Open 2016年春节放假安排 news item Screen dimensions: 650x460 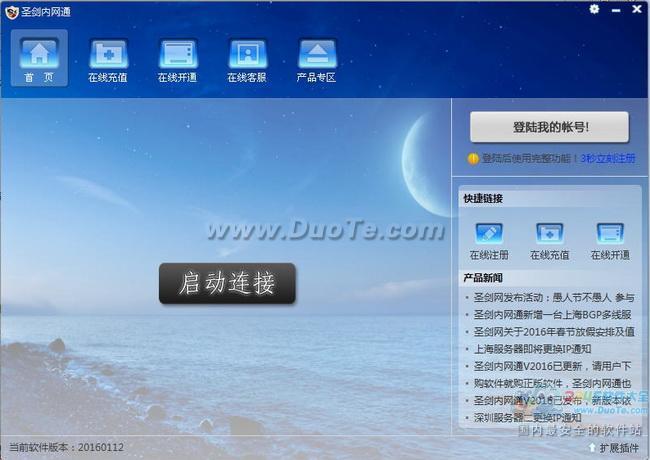(552, 331)
